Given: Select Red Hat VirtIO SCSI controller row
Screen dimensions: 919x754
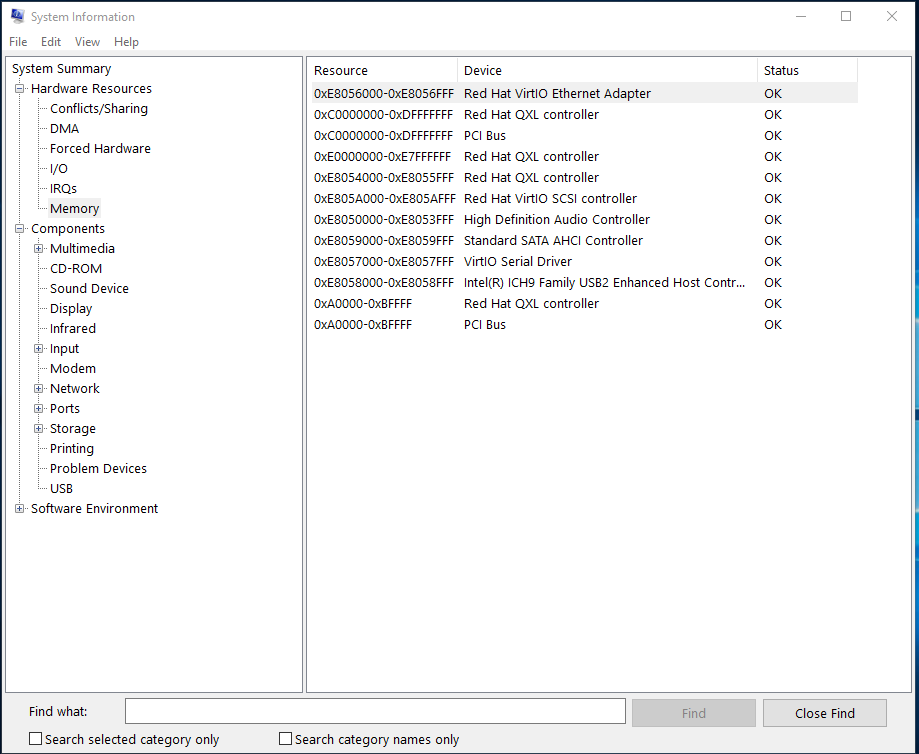Looking at the screenshot, I should [584, 199].
